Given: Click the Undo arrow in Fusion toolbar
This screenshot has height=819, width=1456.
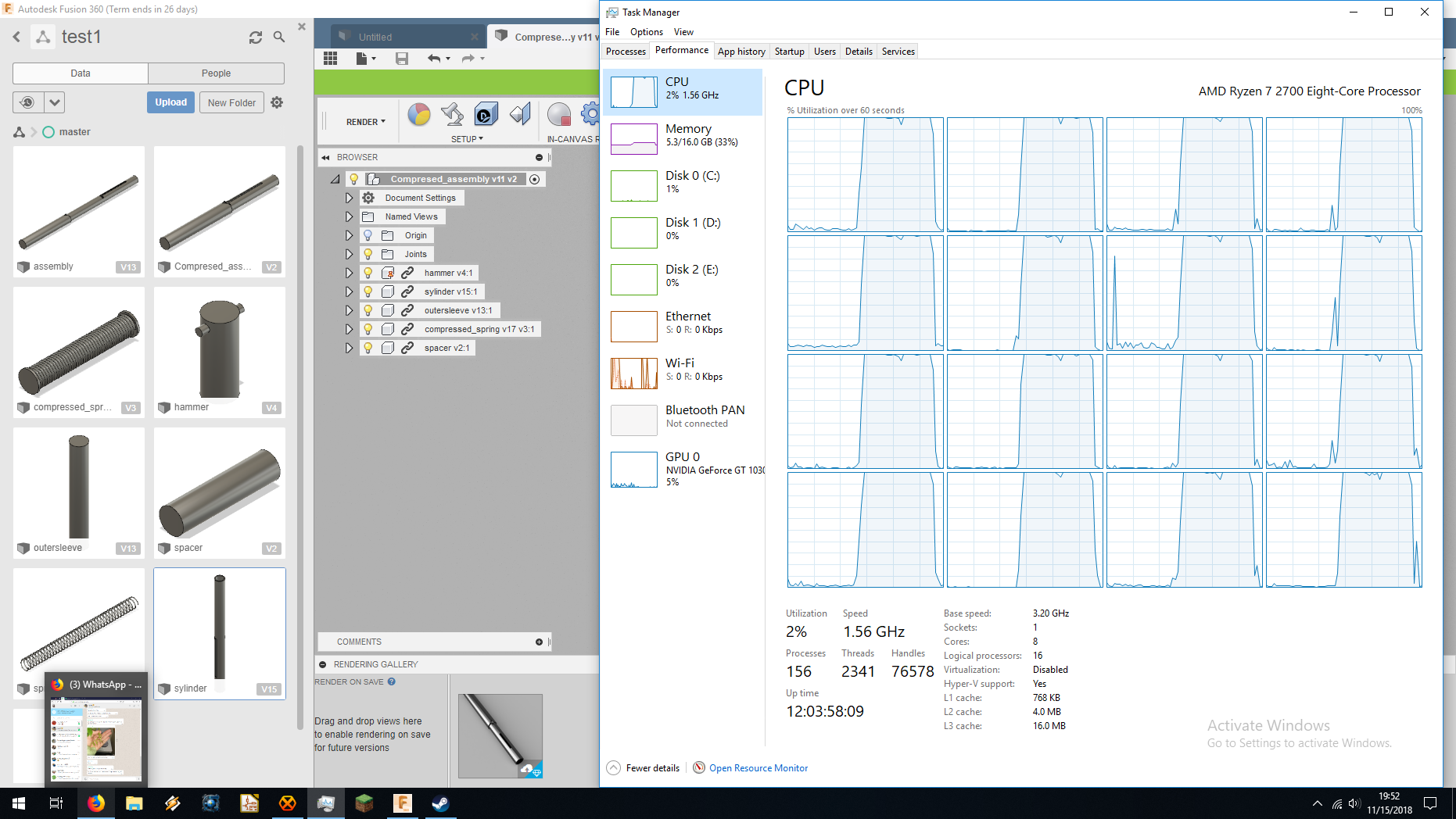Looking at the screenshot, I should pyautogui.click(x=434, y=59).
